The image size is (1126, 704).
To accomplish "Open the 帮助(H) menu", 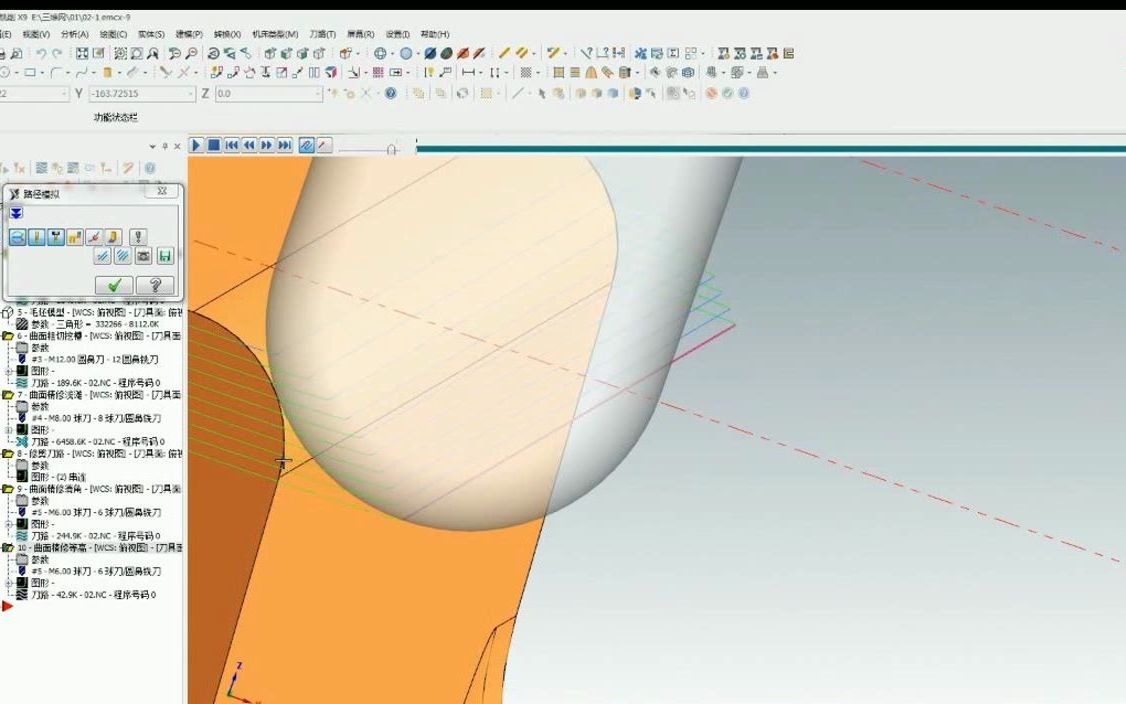I will pos(435,34).
